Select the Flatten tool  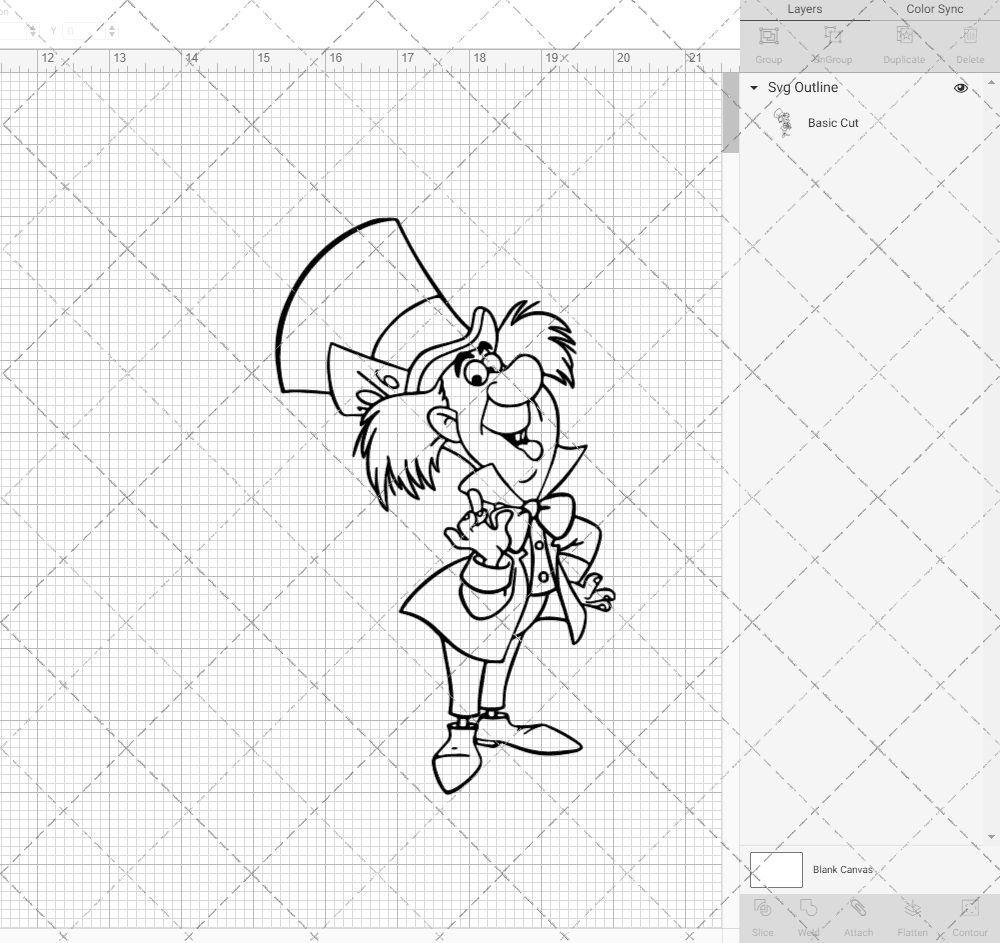coord(912,915)
